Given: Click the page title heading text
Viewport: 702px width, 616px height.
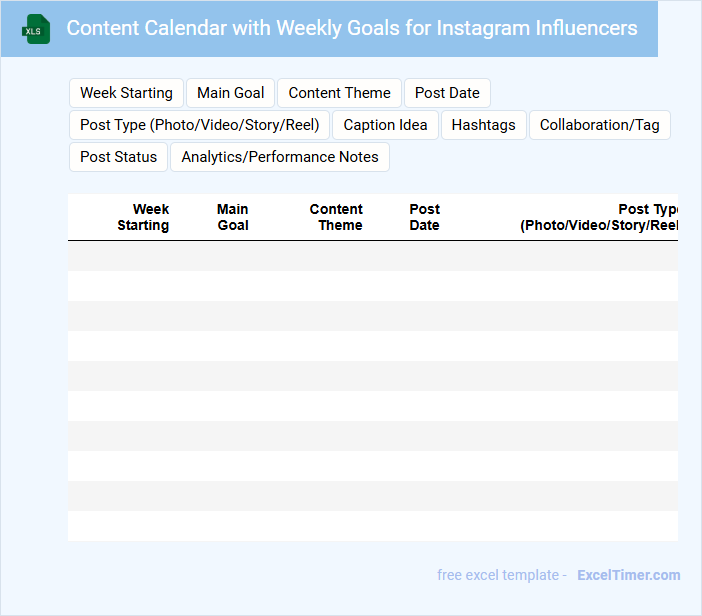Looking at the screenshot, I should [x=351, y=28].
